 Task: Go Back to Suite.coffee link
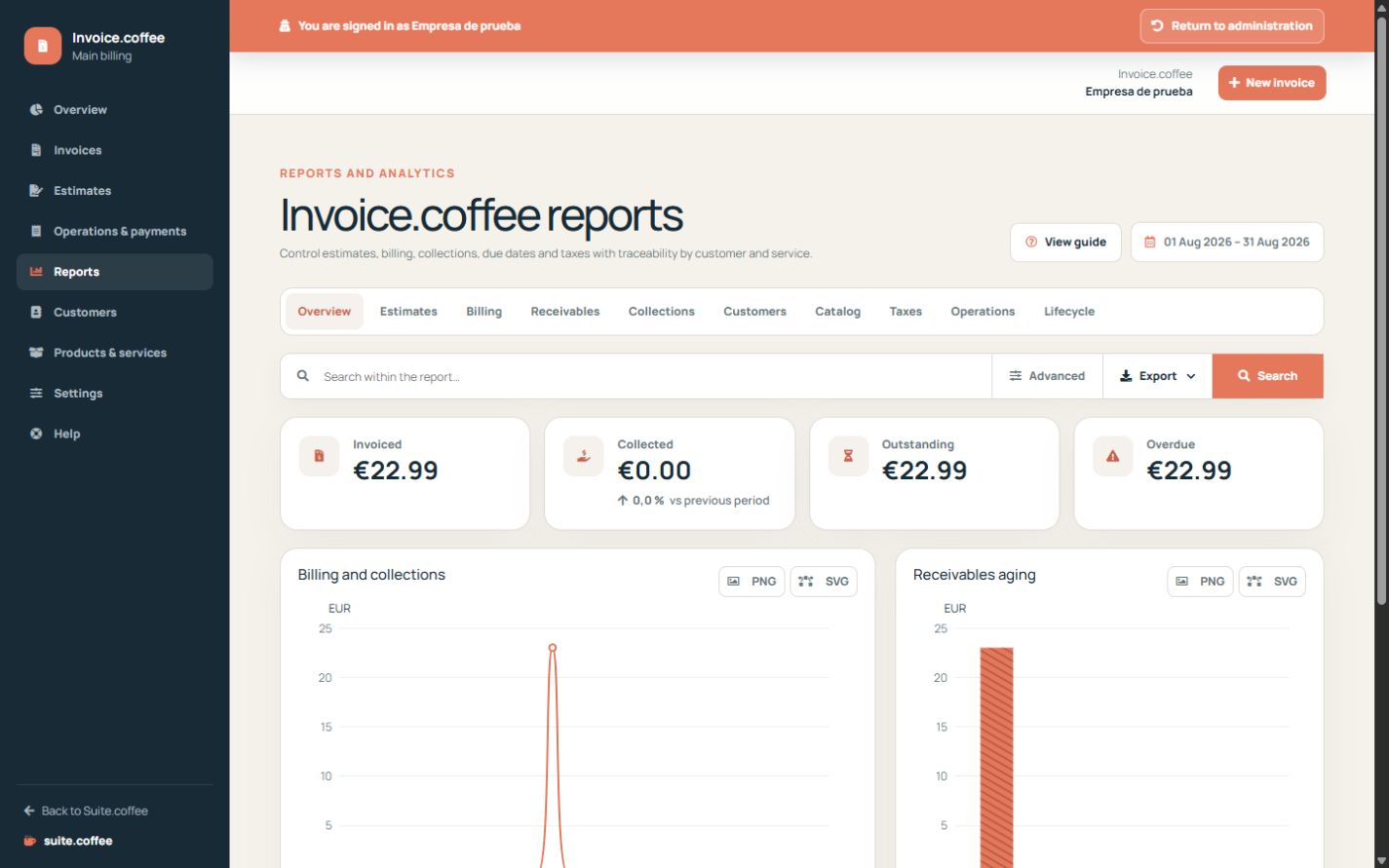[x=86, y=811]
